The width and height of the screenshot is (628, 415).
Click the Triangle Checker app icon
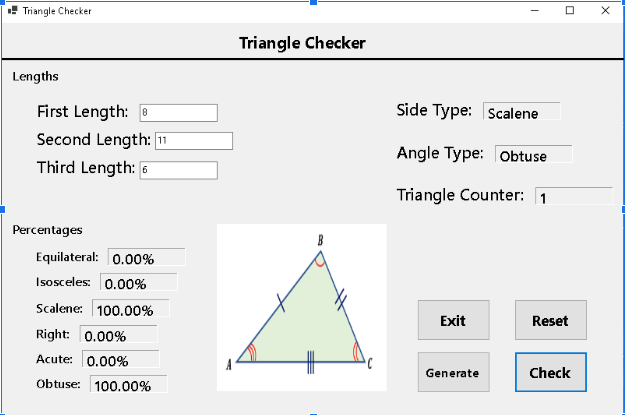click(12, 10)
